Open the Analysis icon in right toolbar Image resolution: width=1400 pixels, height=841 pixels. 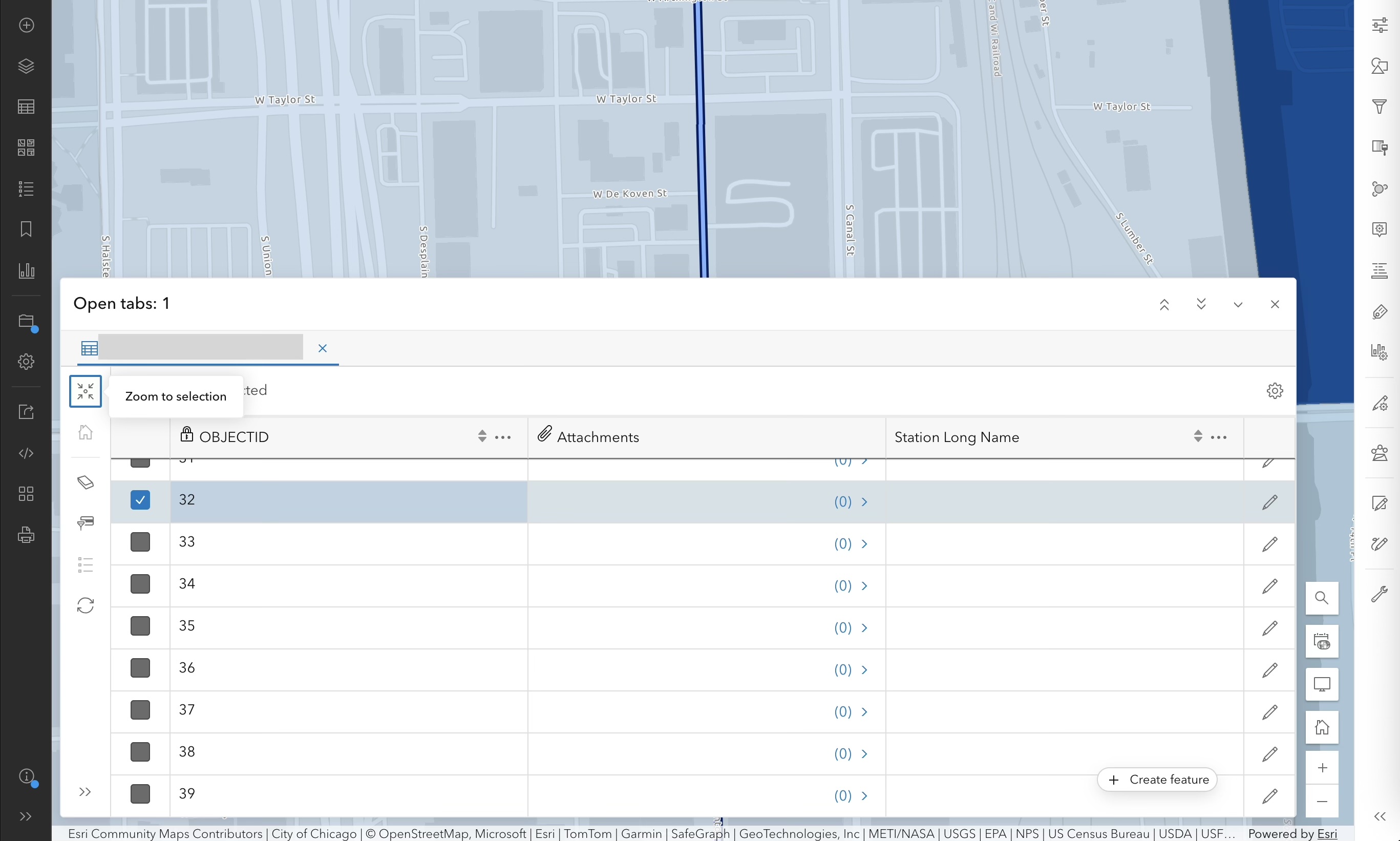coord(1380,453)
